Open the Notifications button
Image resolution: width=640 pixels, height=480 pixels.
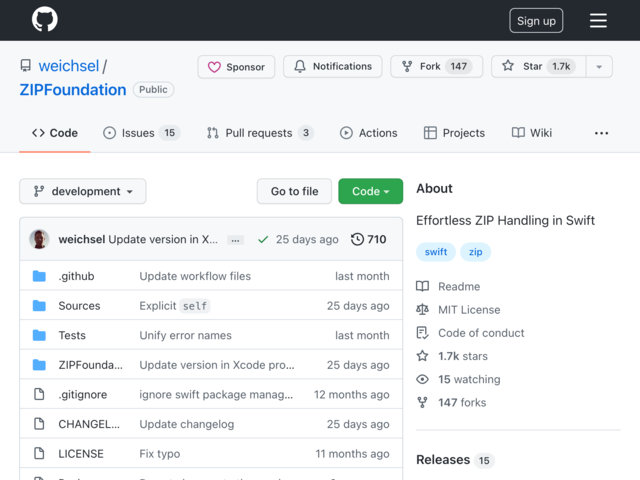click(x=333, y=67)
